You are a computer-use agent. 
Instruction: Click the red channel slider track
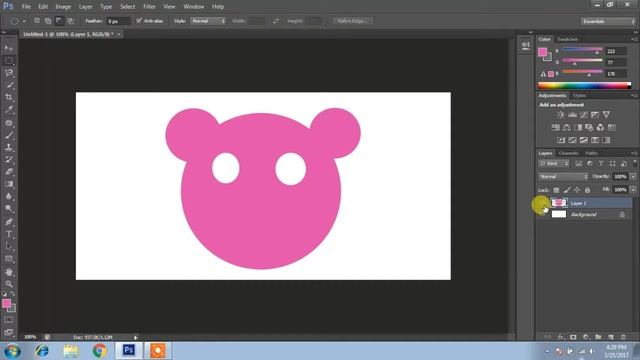click(x=582, y=49)
